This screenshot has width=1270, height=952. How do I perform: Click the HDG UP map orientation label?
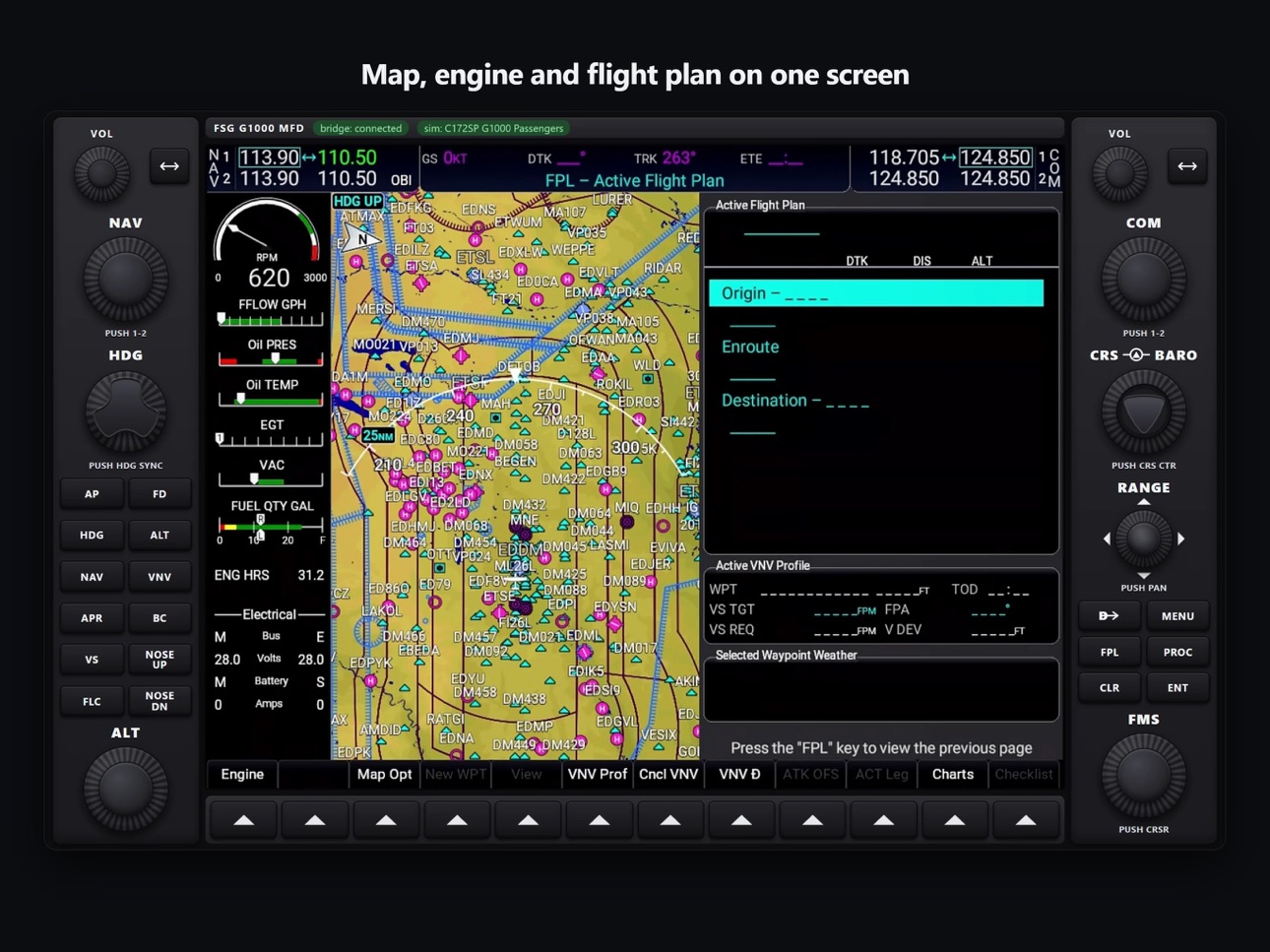click(x=357, y=201)
